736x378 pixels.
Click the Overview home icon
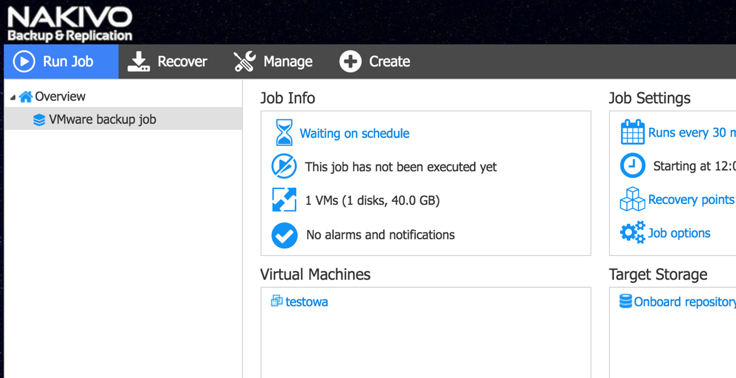(26, 97)
